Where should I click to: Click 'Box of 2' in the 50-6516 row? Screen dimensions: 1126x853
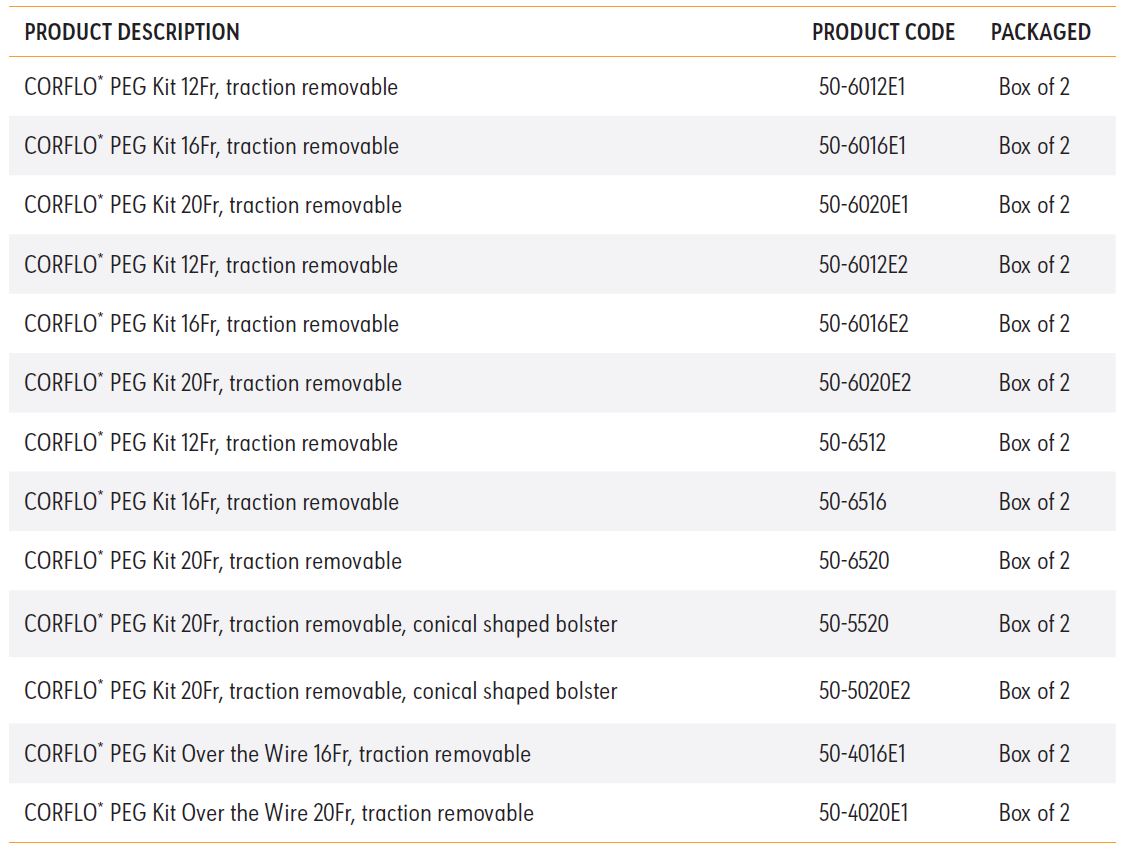1034,502
